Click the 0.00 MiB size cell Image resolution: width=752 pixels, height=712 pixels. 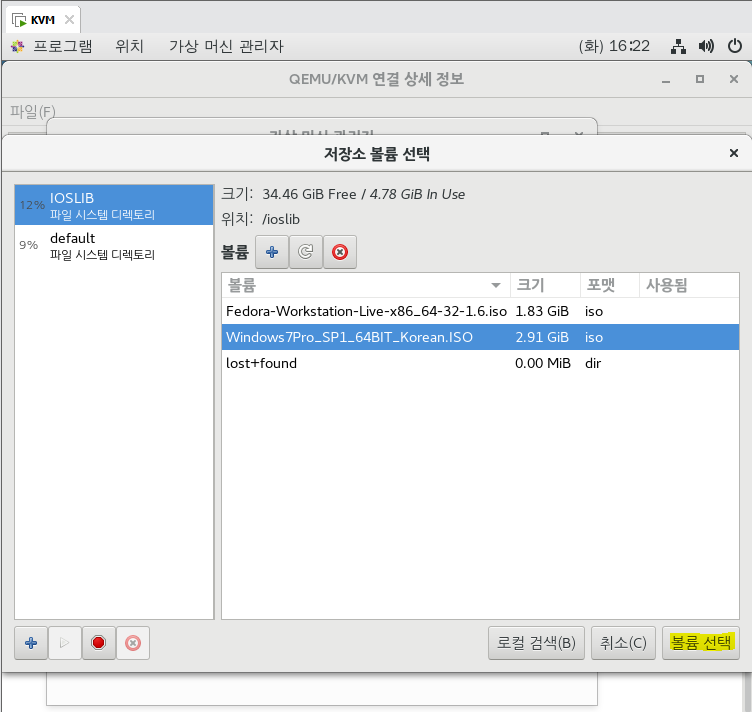[543, 363]
